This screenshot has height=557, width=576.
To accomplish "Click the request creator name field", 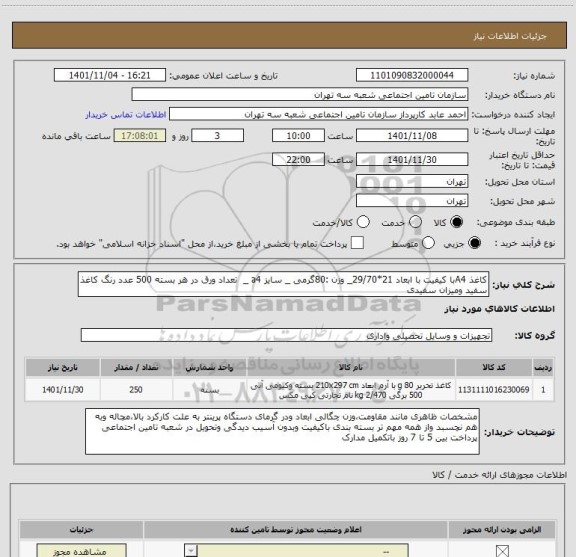I will click(x=318, y=114).
